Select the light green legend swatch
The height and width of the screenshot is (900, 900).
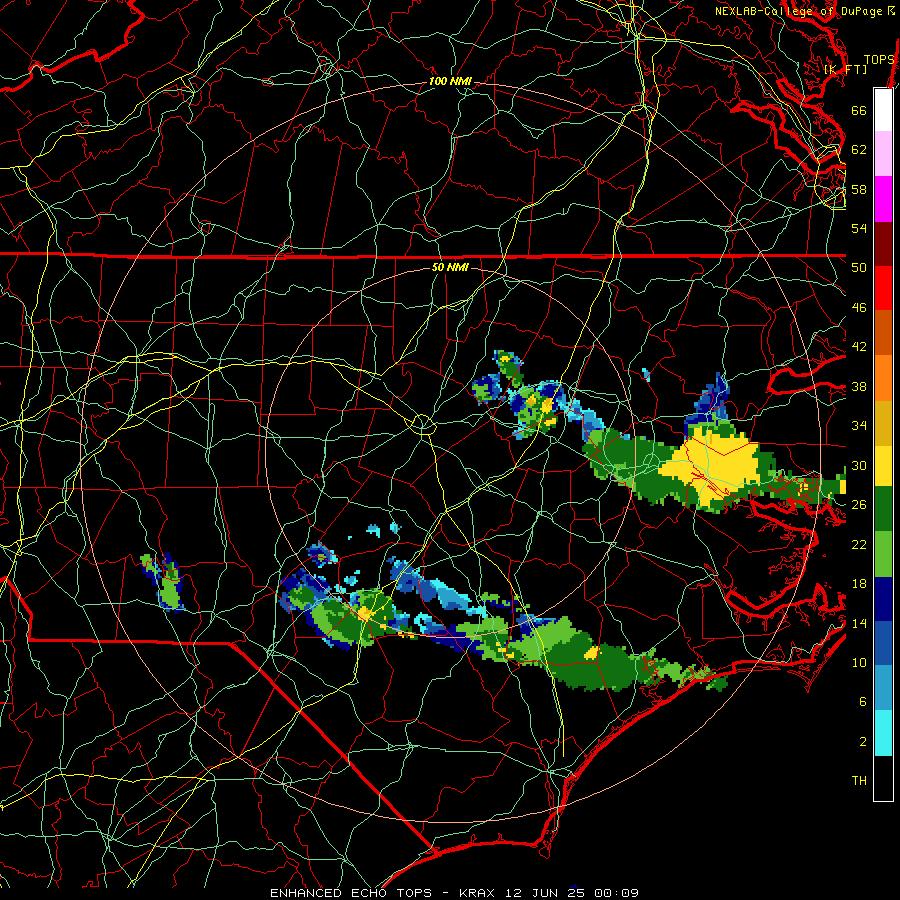(x=883, y=554)
